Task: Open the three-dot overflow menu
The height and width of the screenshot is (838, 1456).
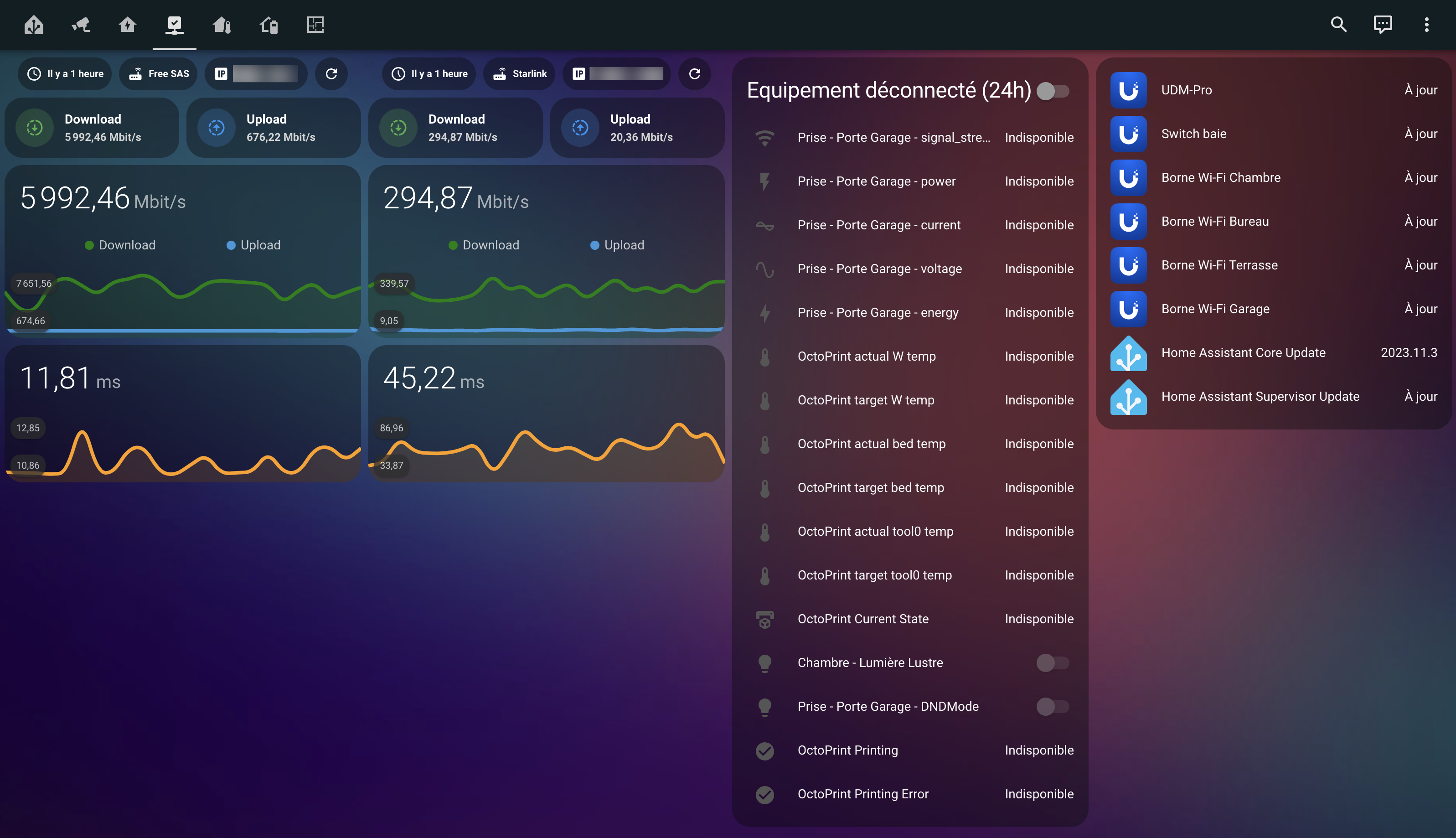Action: [x=1426, y=25]
